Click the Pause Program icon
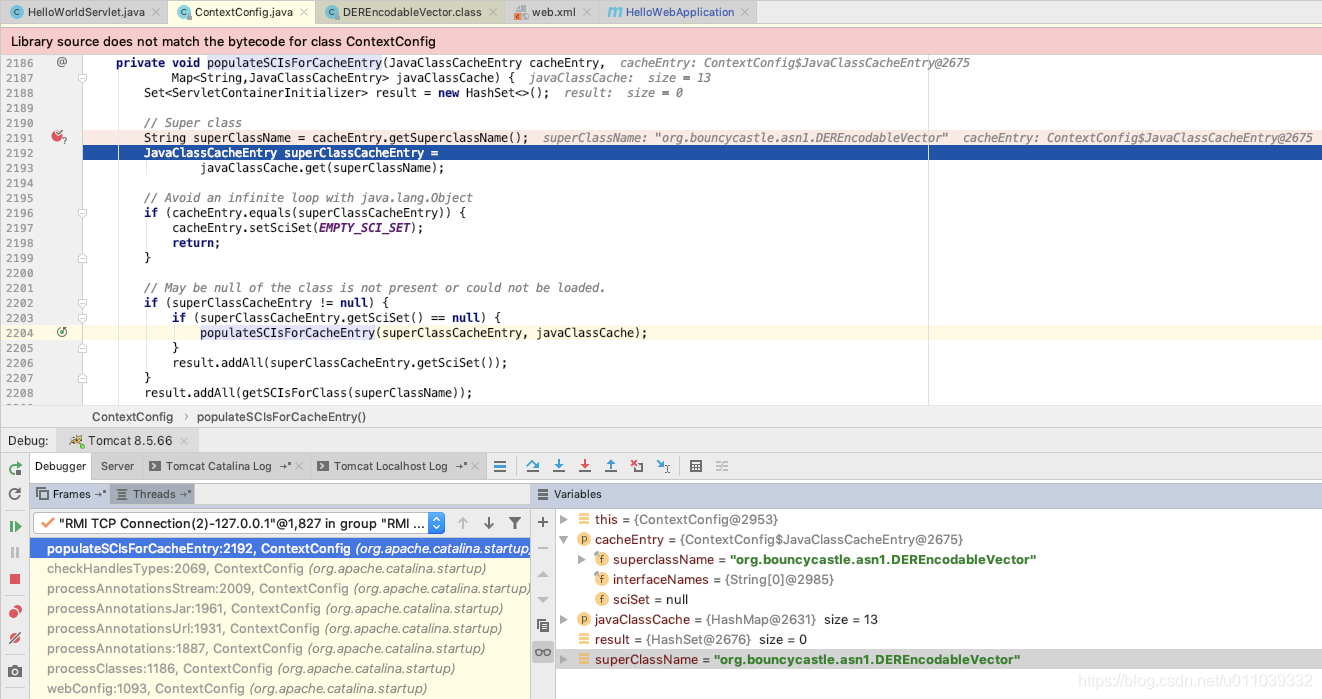This screenshot has width=1322, height=699. coord(14,552)
